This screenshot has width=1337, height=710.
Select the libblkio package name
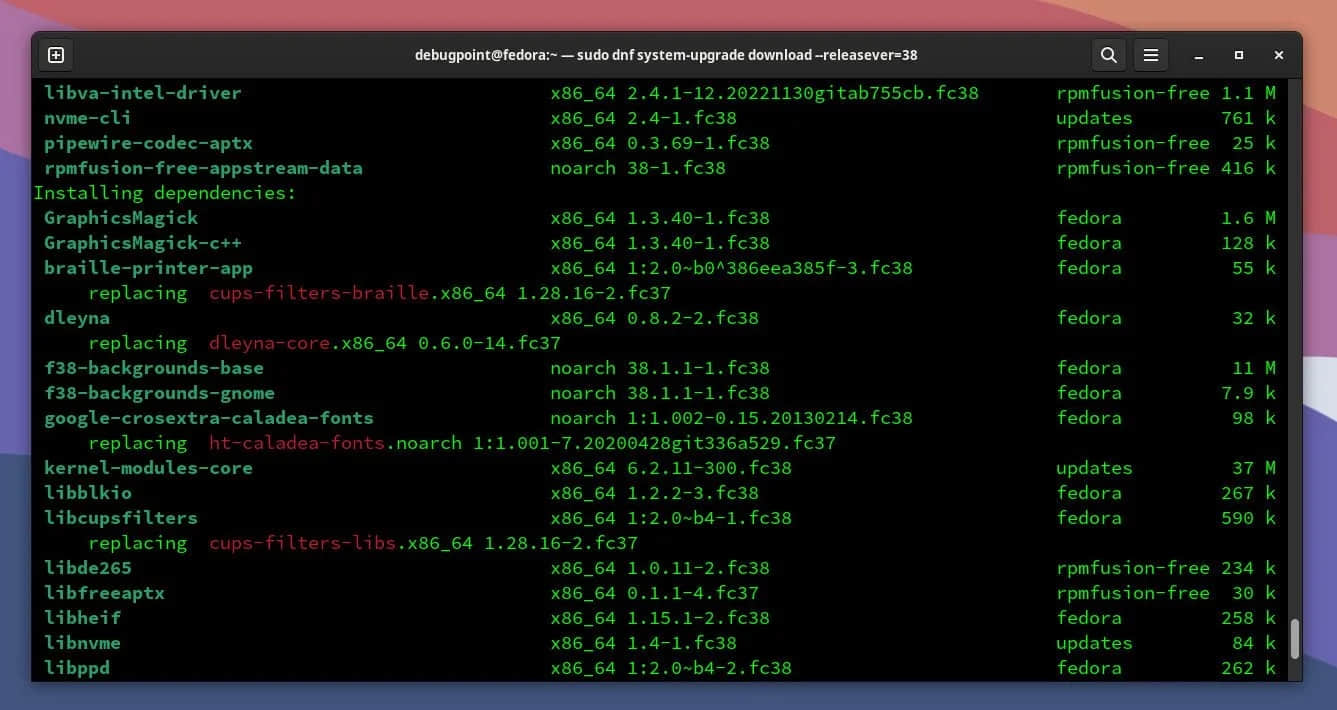(88, 493)
